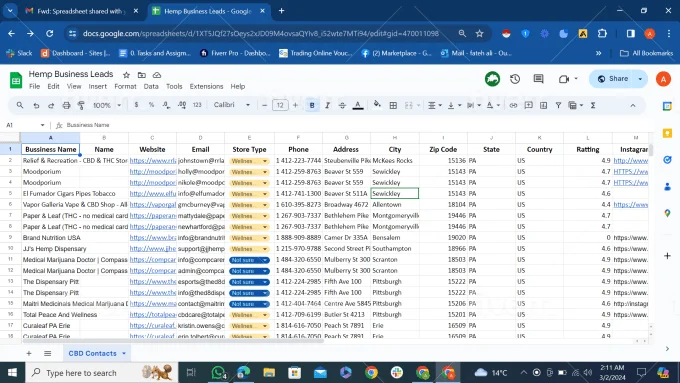Open the Total Peace And Wellness website link
This screenshot has width=680, height=383.
pyautogui.click(x=153, y=314)
